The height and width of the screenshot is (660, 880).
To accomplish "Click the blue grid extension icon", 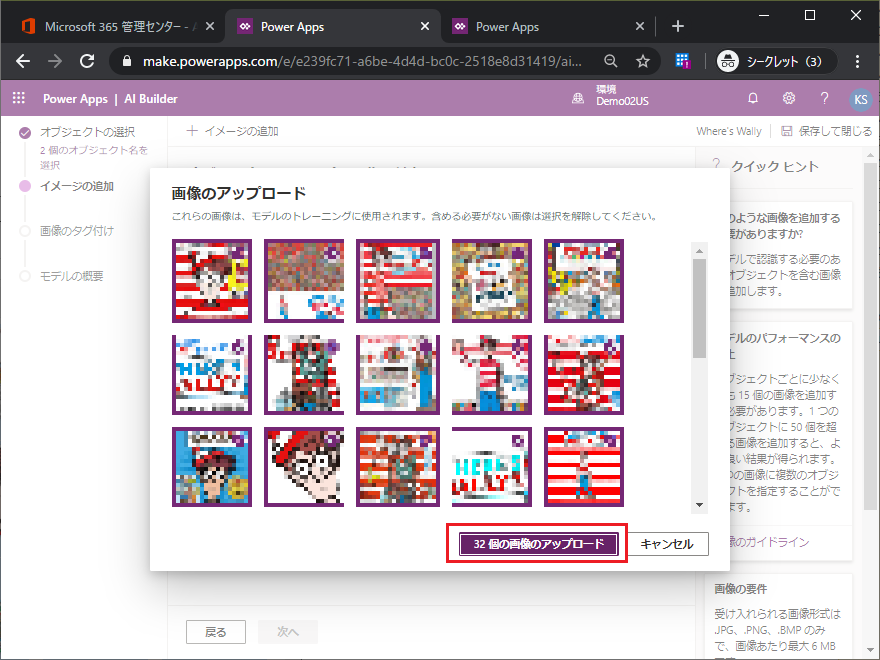I will tap(682, 61).
